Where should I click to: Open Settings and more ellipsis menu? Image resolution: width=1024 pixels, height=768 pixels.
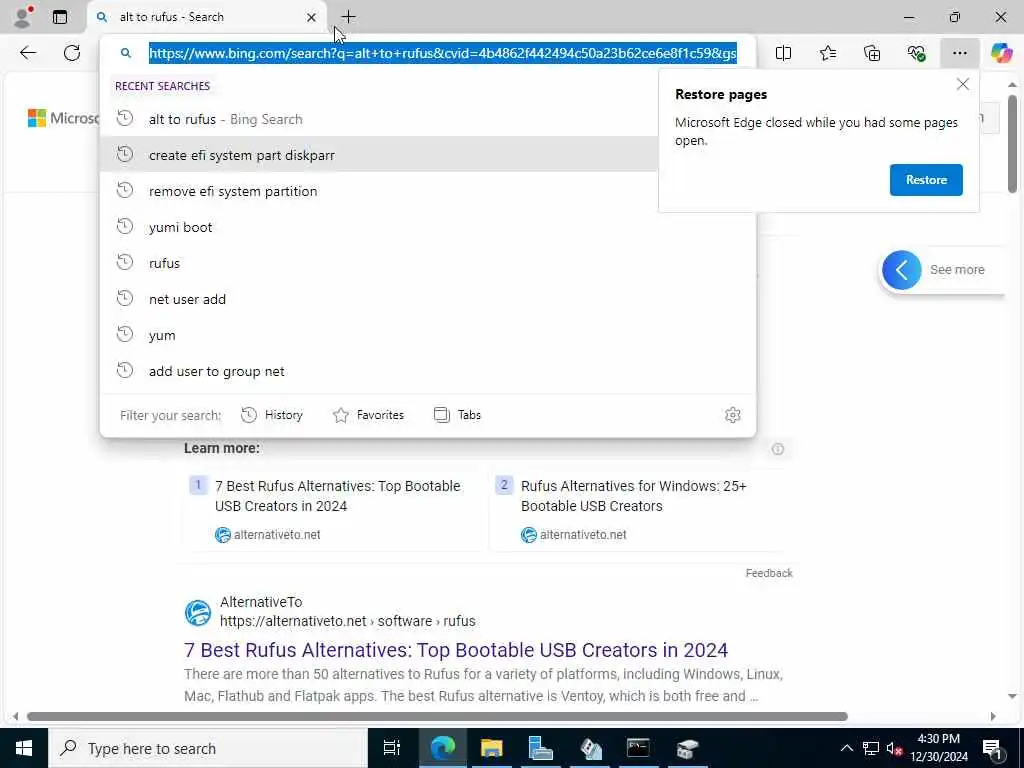pos(959,53)
